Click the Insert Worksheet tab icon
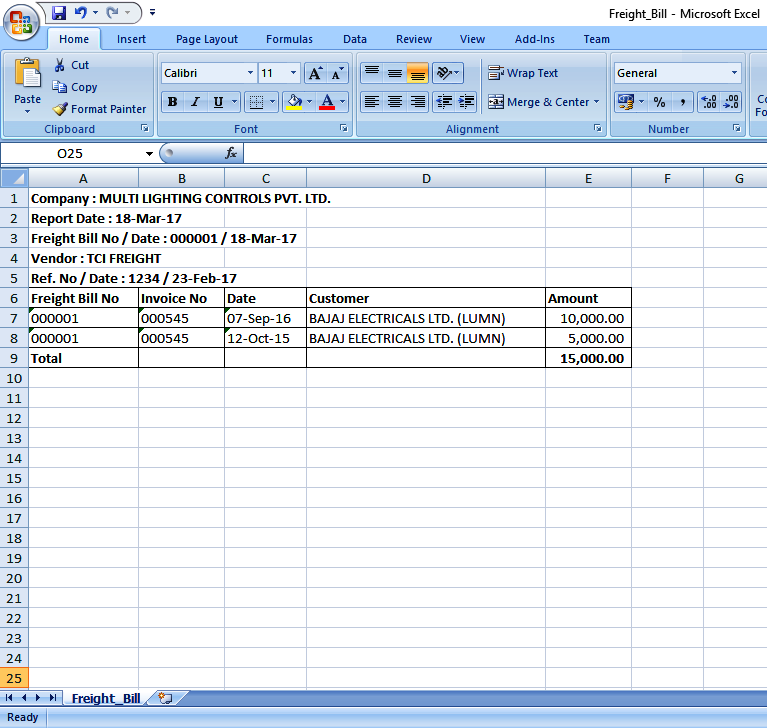This screenshot has height=728, width=767. [x=165, y=698]
